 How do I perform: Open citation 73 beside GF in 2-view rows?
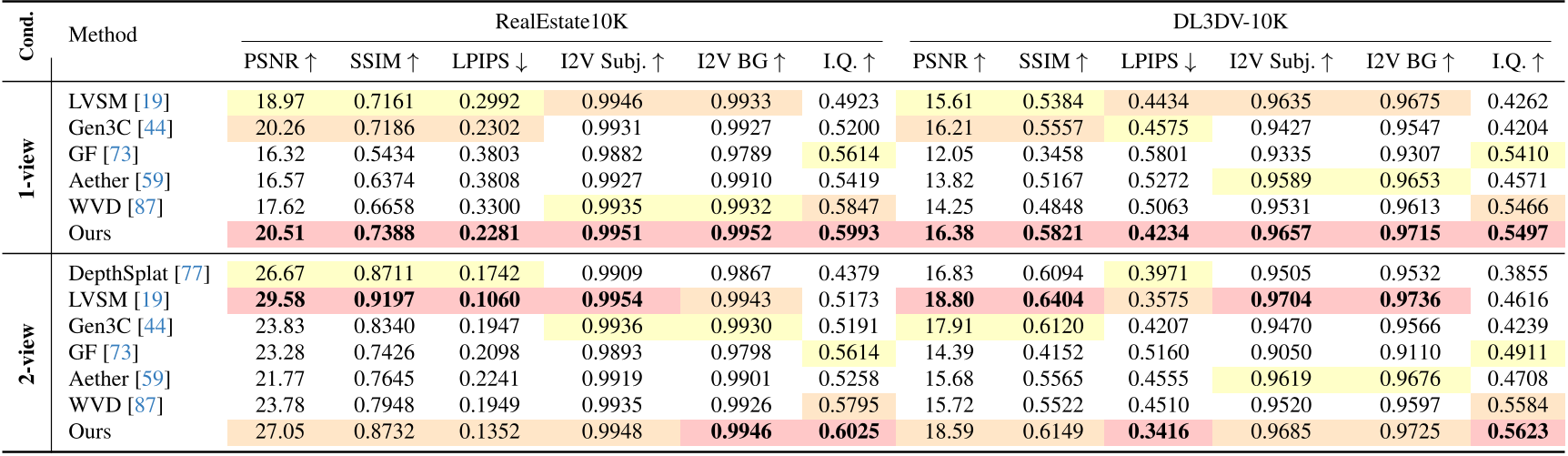[x=120, y=353]
